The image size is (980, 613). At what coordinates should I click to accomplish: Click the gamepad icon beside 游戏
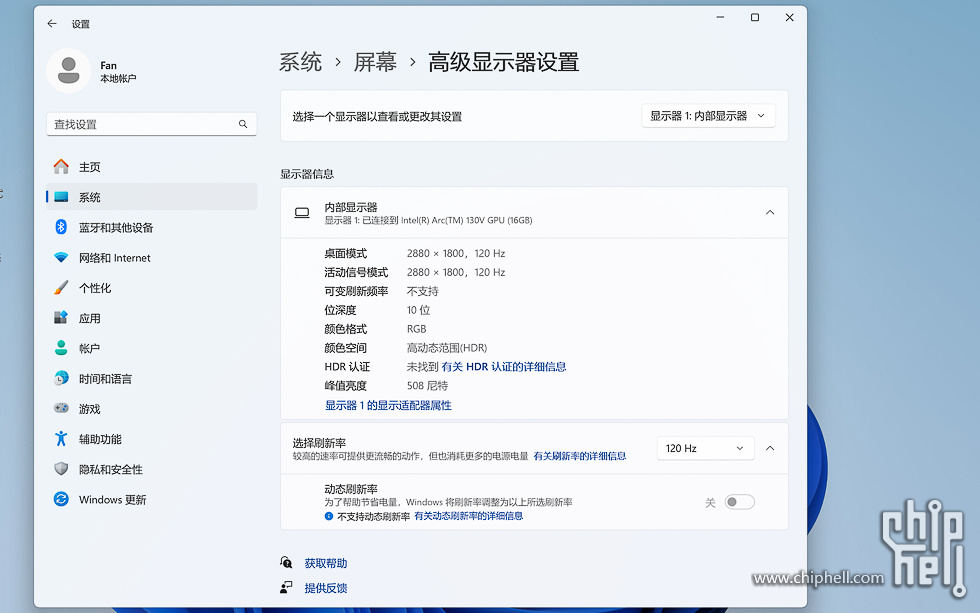pyautogui.click(x=61, y=408)
